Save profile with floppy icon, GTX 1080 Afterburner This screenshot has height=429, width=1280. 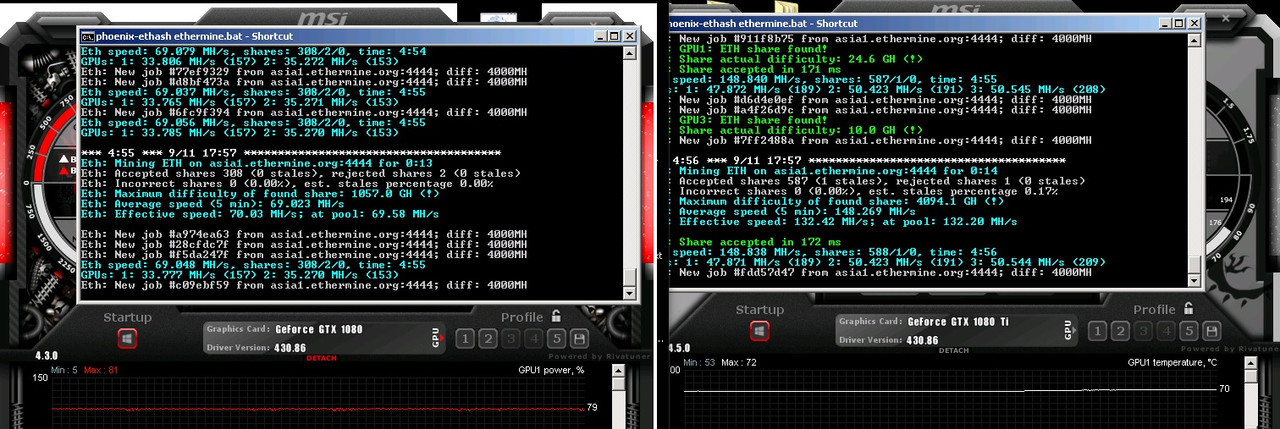[x=580, y=338]
